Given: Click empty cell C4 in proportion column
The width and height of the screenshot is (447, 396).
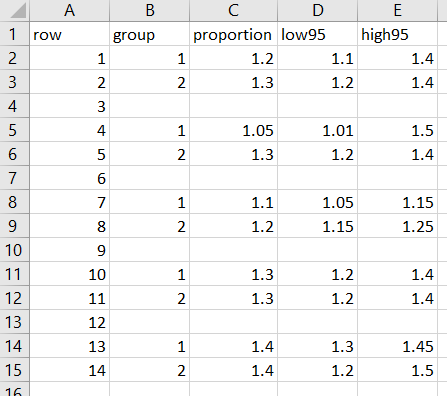Looking at the screenshot, I should pos(233,106).
